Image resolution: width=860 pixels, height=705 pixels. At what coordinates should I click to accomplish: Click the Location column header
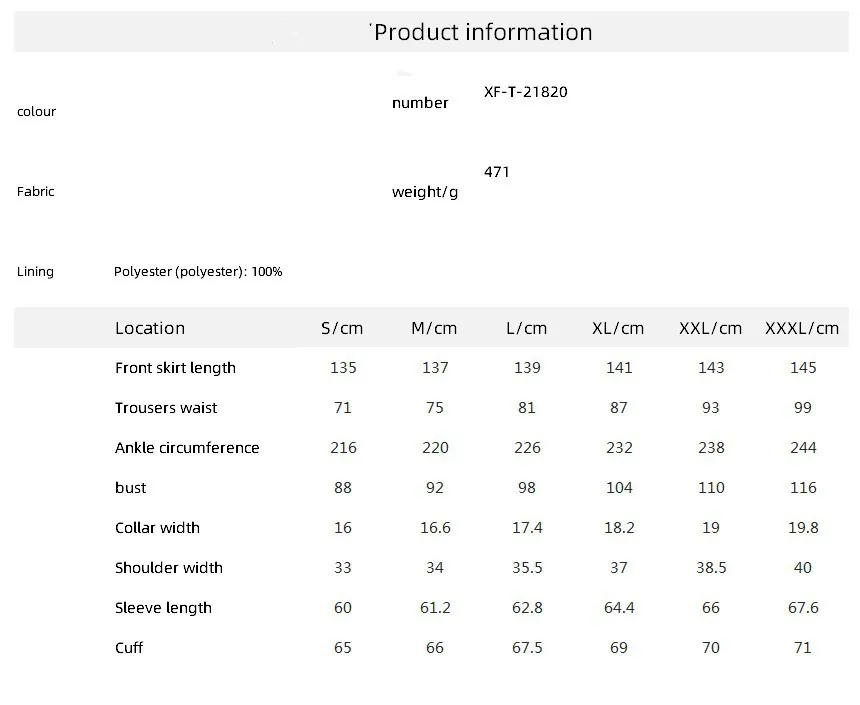point(150,328)
